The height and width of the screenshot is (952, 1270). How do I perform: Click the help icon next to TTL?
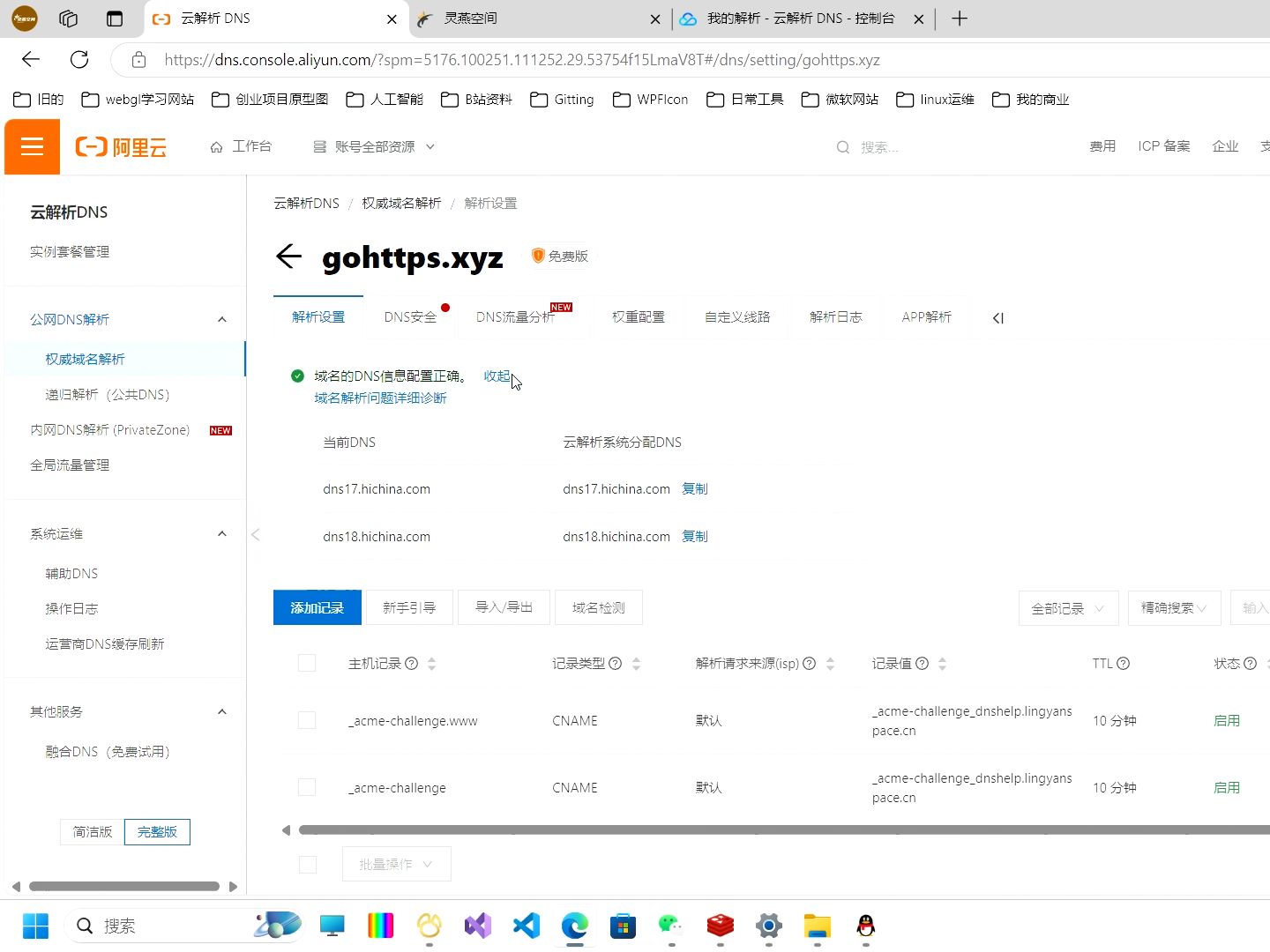coord(1124,664)
